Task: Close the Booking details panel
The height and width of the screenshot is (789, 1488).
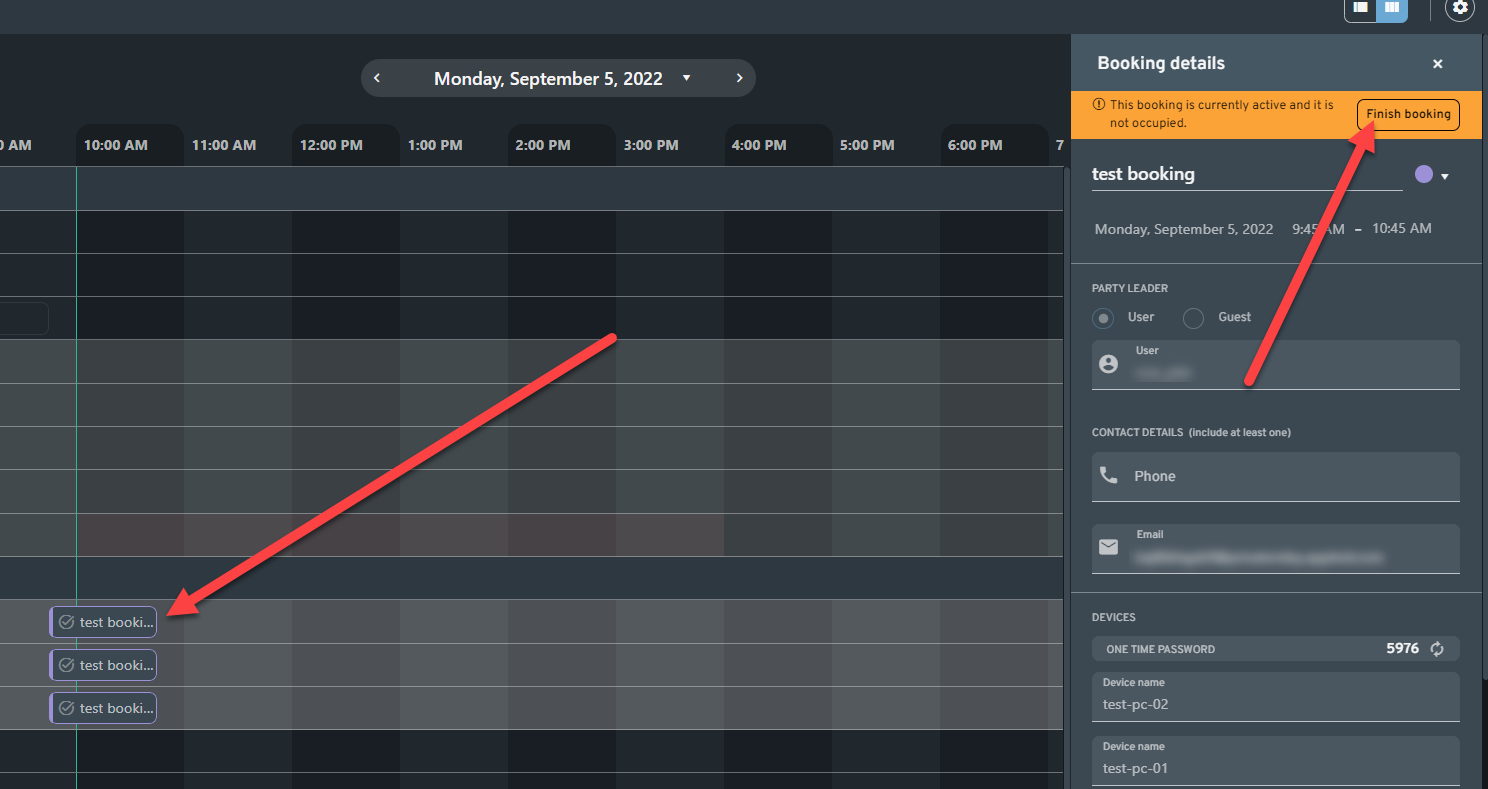Action: pos(1437,64)
